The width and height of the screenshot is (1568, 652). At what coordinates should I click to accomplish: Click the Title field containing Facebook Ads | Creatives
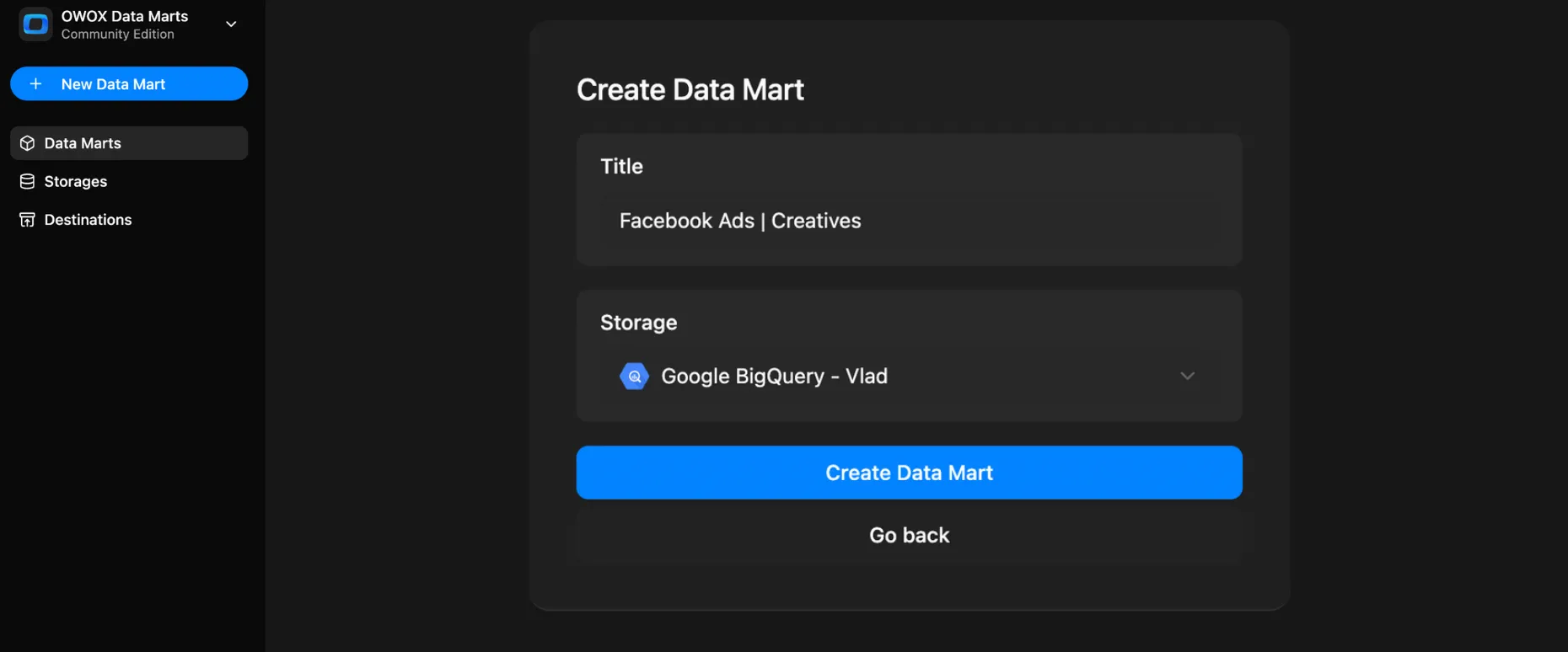pos(909,220)
